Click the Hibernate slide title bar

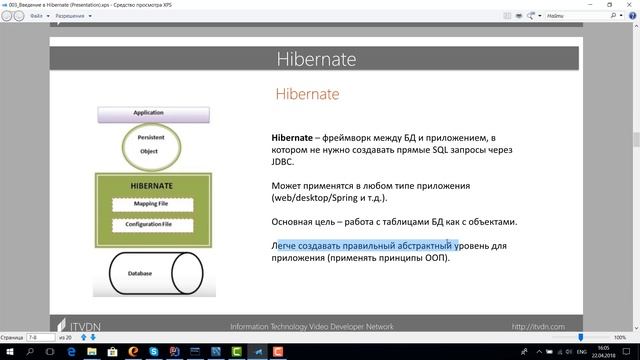click(314, 58)
